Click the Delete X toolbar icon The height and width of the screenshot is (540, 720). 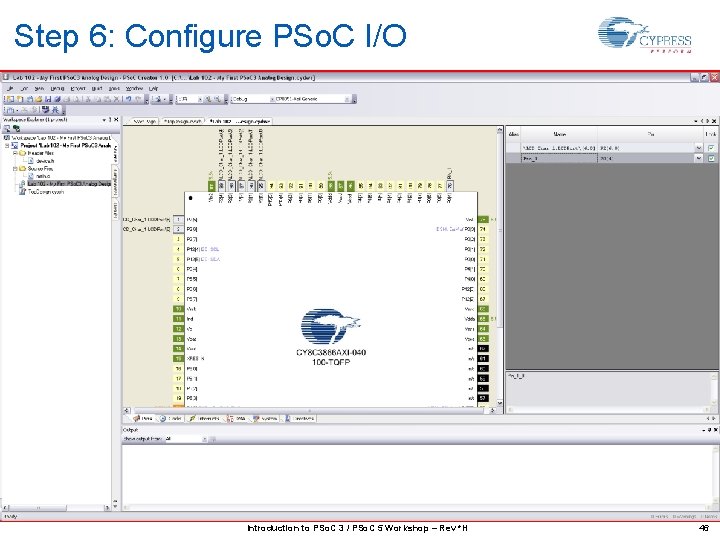tap(117, 99)
